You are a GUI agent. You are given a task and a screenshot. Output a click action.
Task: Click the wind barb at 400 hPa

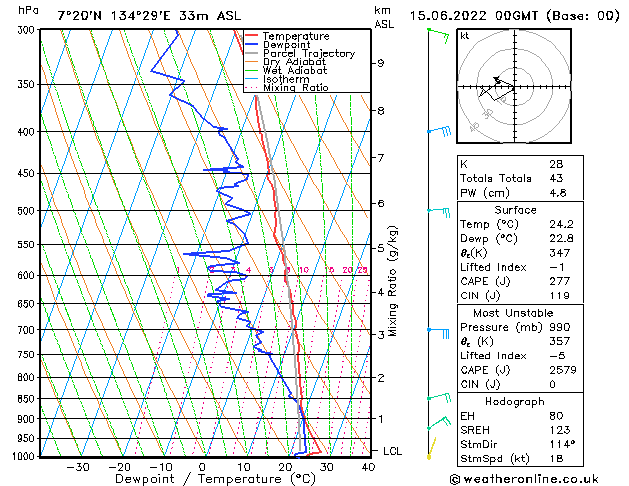439,131
